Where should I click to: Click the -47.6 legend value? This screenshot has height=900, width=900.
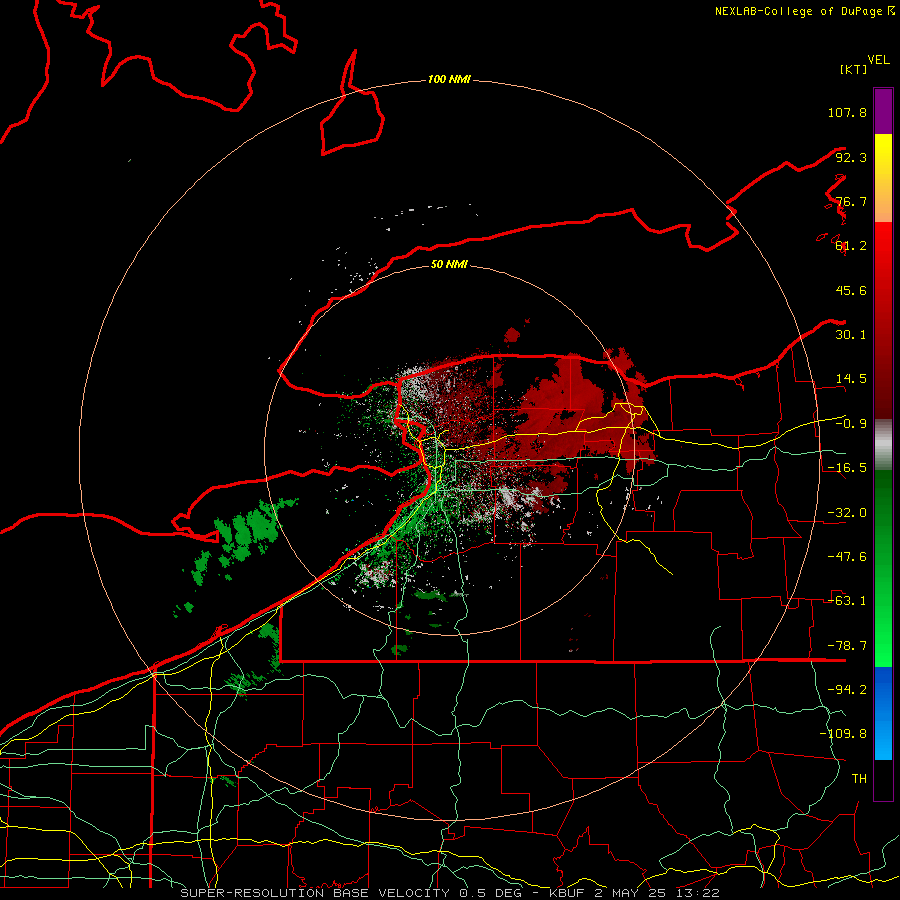click(847, 557)
